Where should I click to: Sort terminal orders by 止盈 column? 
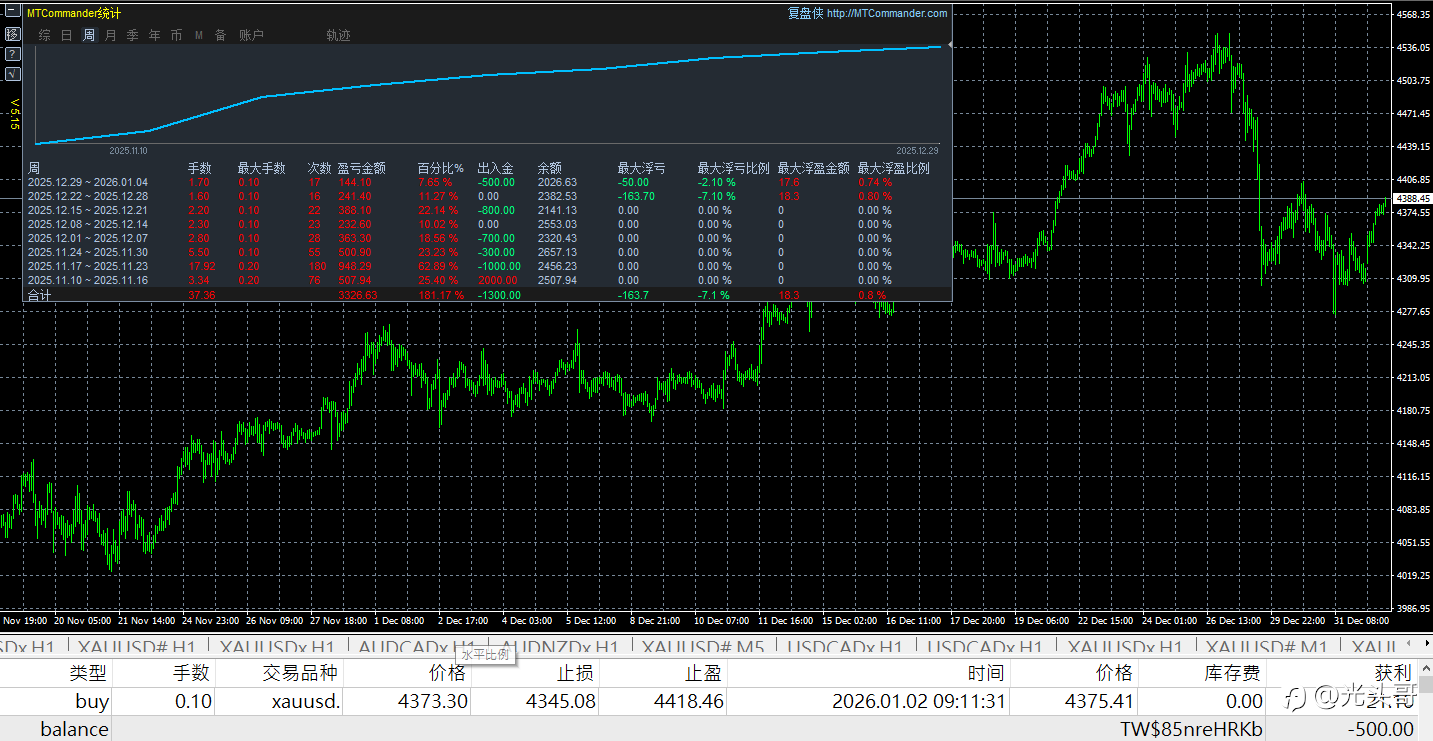coord(704,673)
